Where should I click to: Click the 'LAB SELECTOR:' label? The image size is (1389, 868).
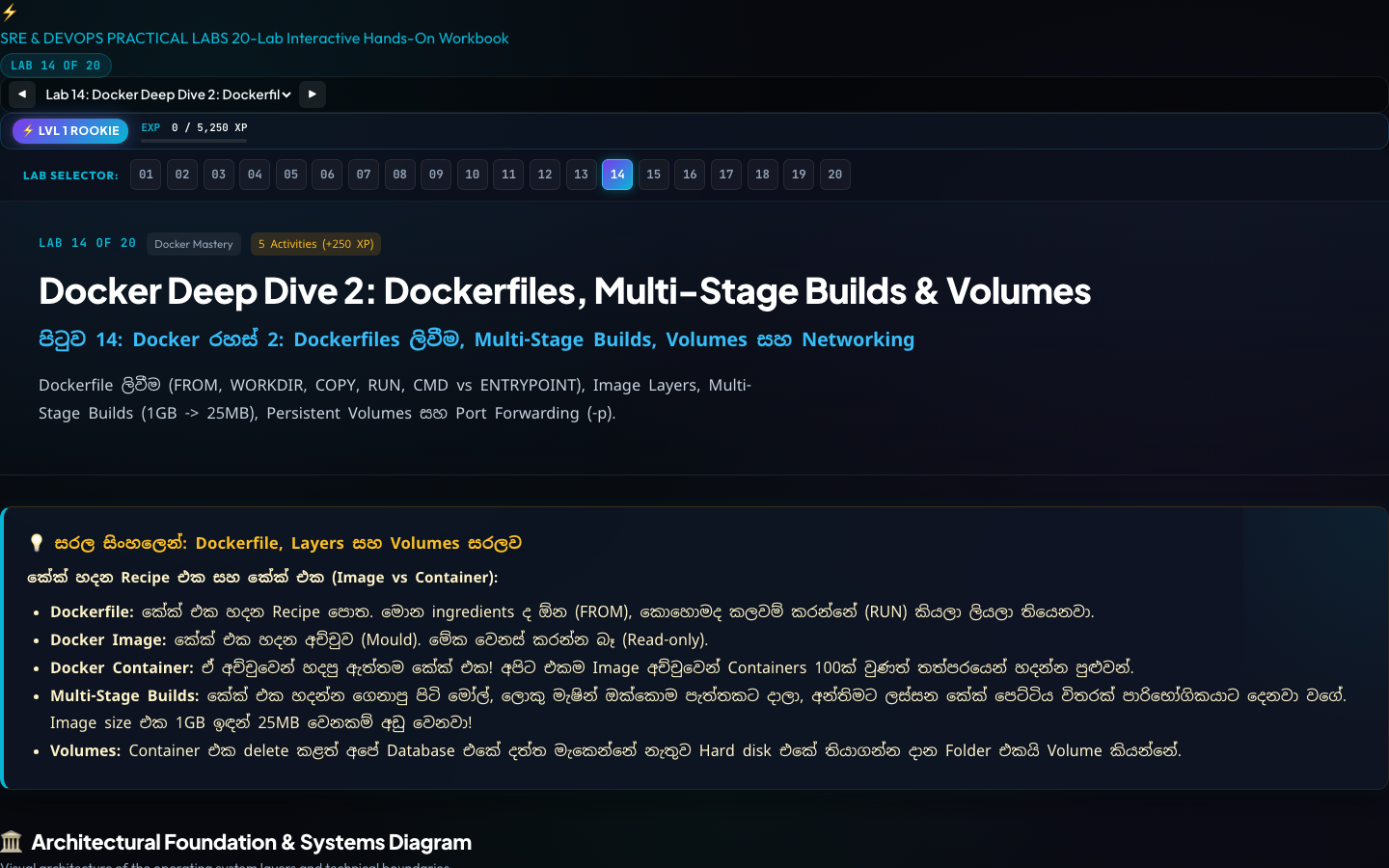click(x=71, y=176)
